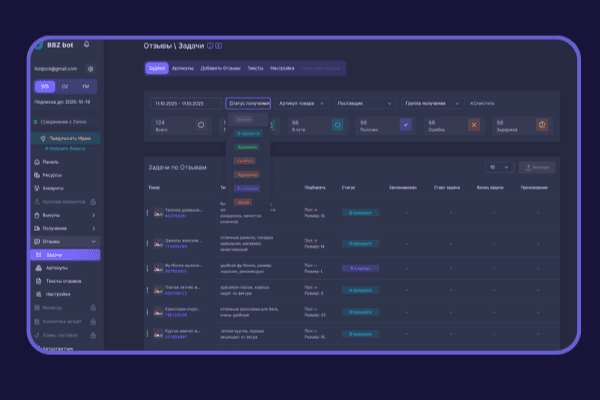Click the teal in-transit status icon
The height and width of the screenshot is (400, 600).
(x=337, y=125)
